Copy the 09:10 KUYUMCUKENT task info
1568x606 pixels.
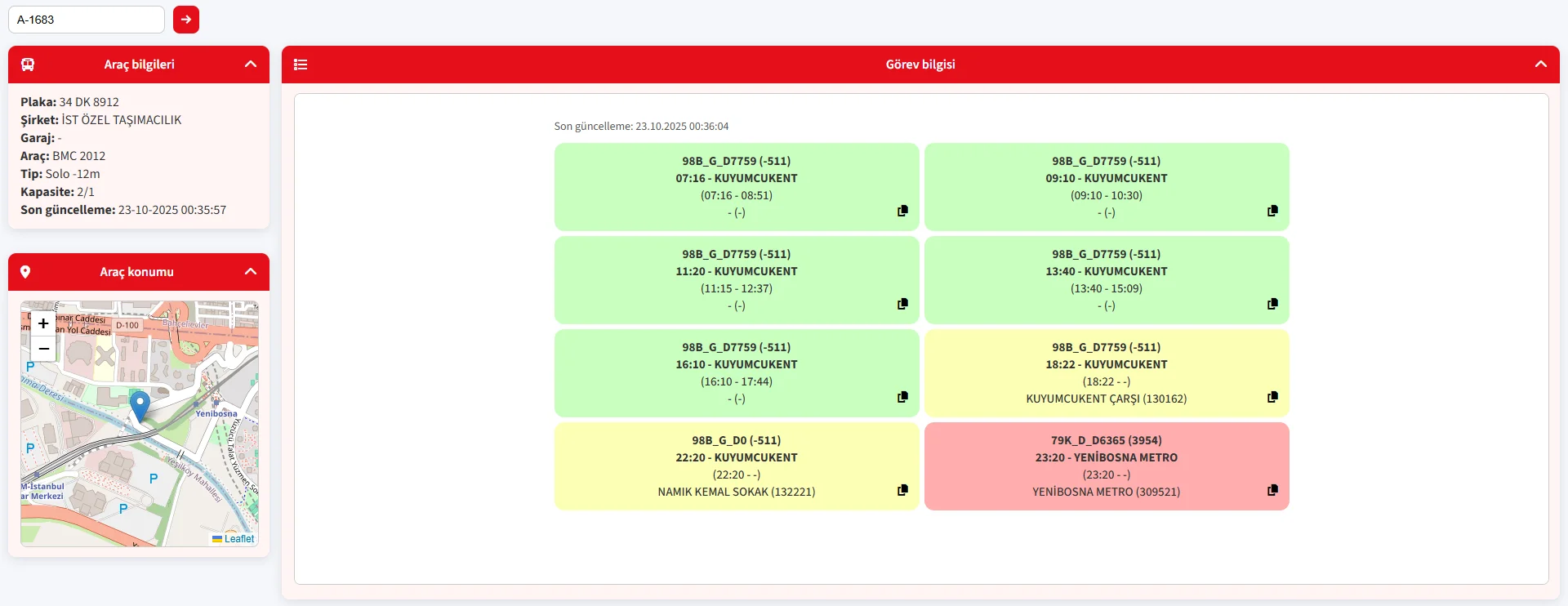1272,211
